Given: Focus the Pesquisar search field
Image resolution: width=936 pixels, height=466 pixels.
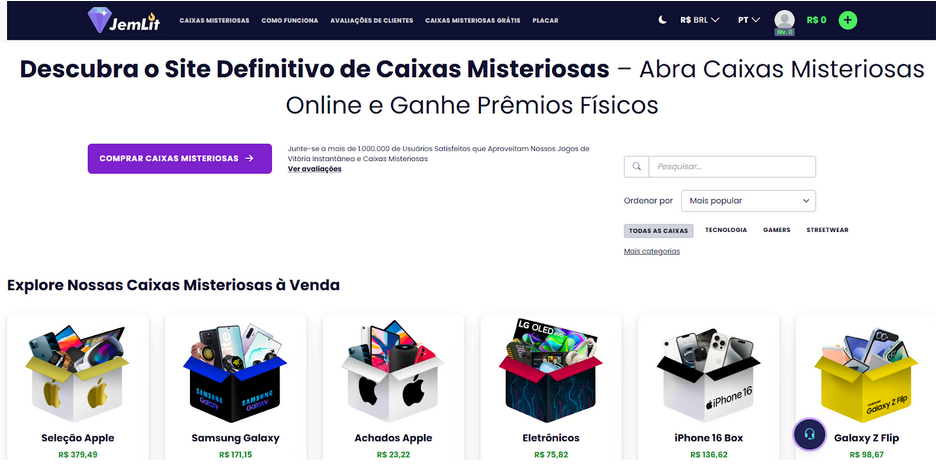Looking at the screenshot, I should click(732, 166).
